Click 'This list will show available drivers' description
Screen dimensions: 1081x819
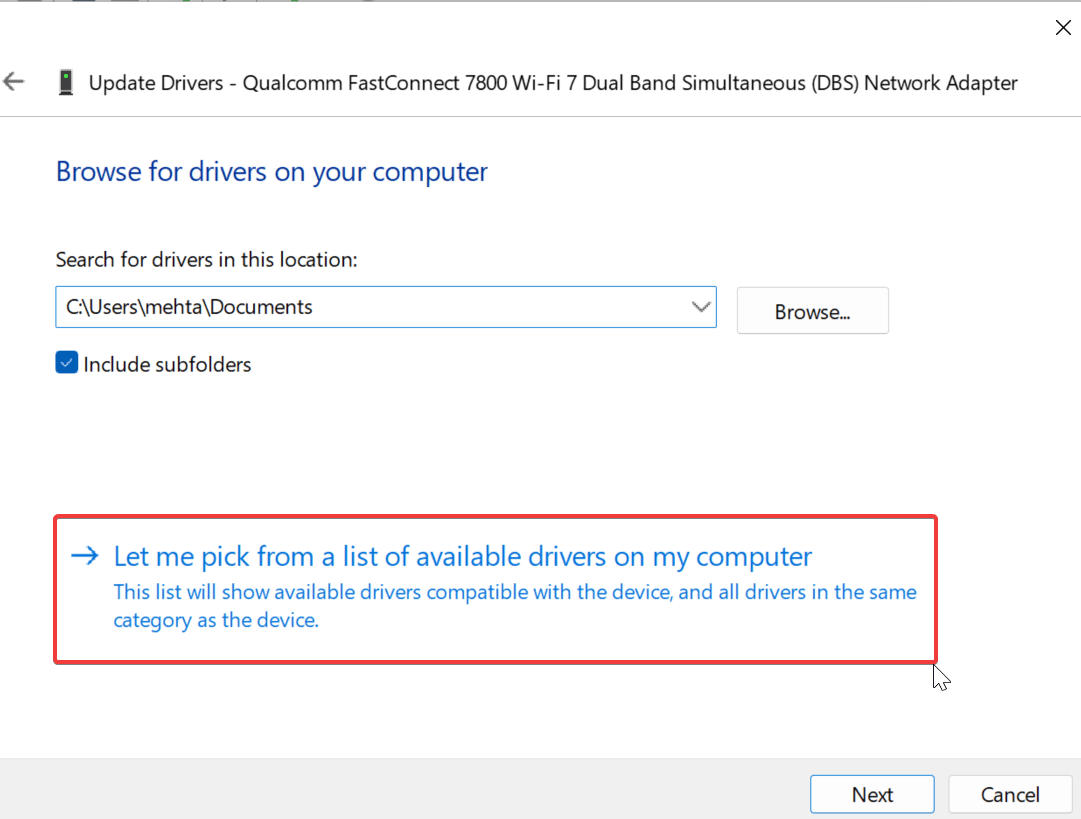(515, 606)
